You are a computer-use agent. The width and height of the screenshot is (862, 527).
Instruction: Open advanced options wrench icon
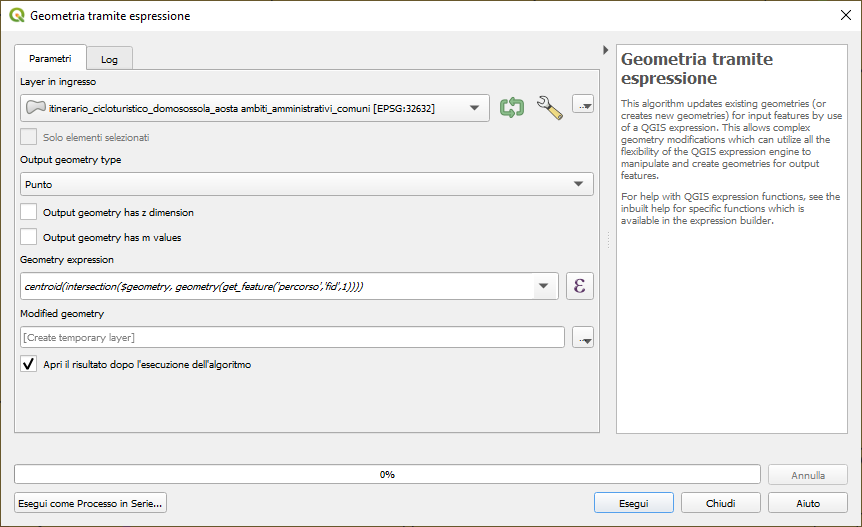click(549, 107)
